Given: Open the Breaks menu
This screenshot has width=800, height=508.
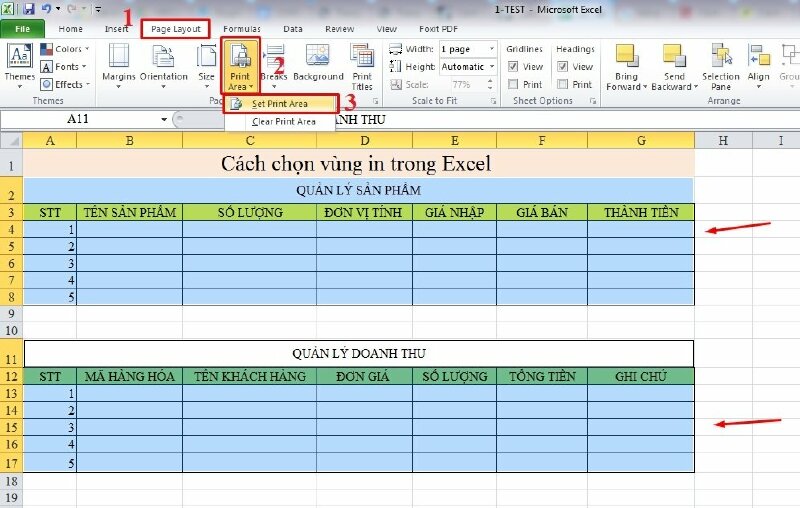Looking at the screenshot, I should [274, 65].
